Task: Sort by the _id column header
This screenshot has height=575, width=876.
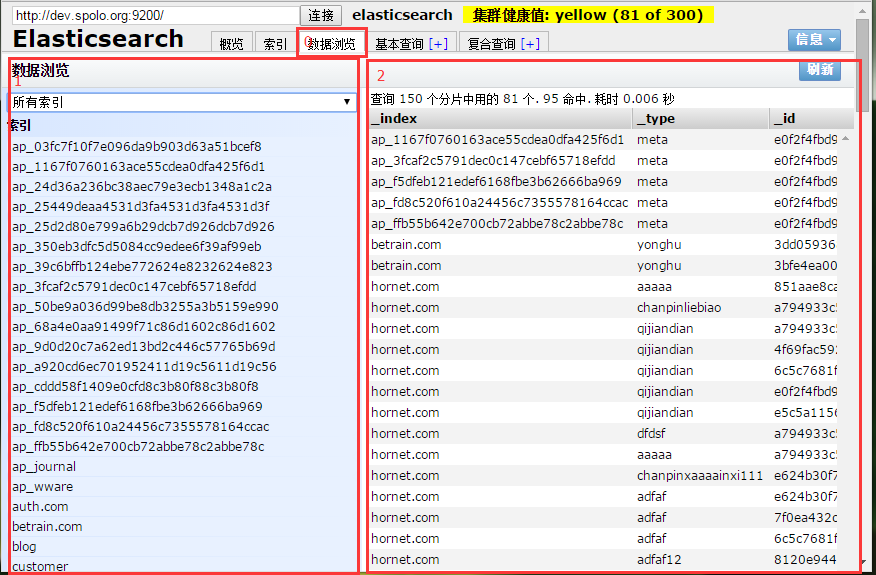Action: 811,118
